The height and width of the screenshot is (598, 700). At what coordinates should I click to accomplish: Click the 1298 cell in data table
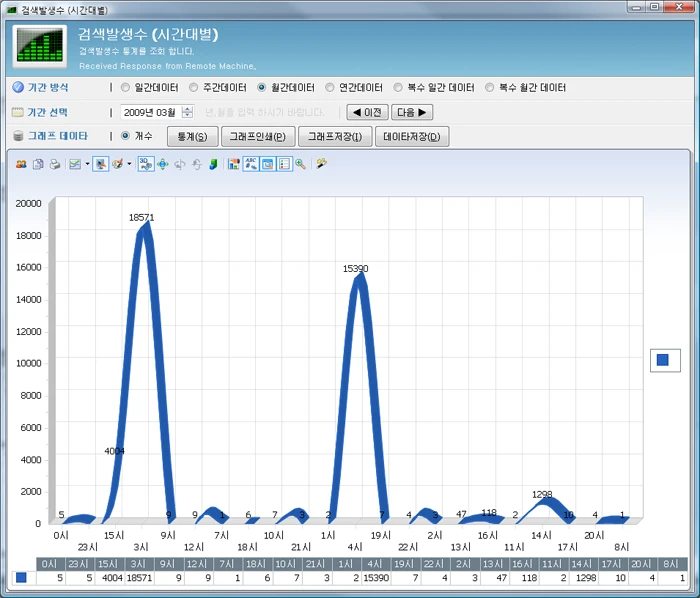(583, 578)
